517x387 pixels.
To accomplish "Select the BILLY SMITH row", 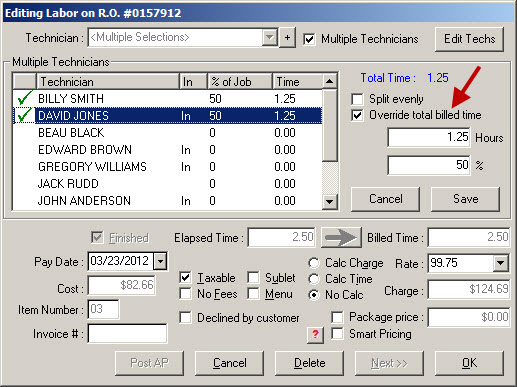I will point(167,99).
